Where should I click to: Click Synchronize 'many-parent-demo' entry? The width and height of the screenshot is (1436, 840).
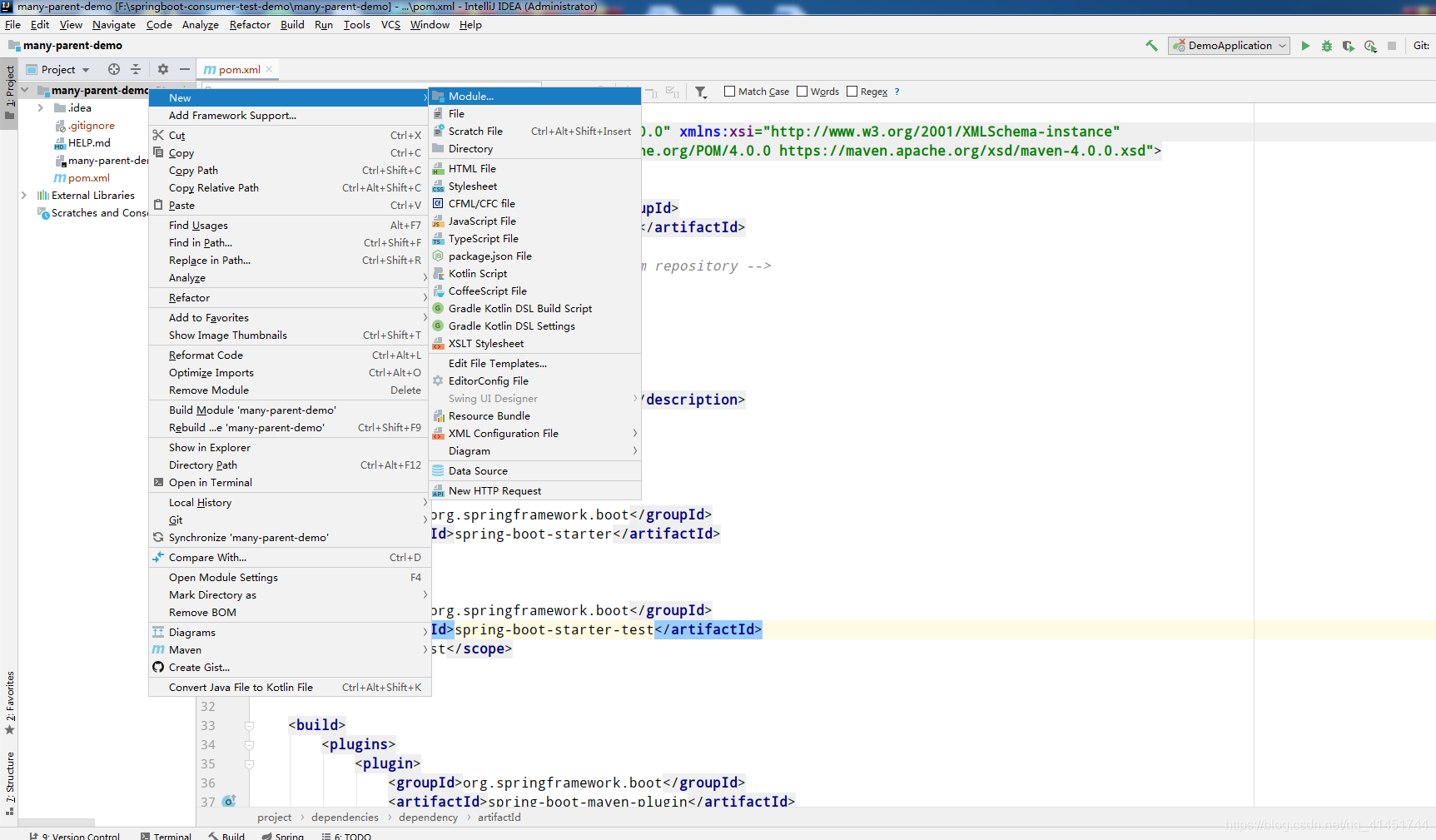[289, 538]
